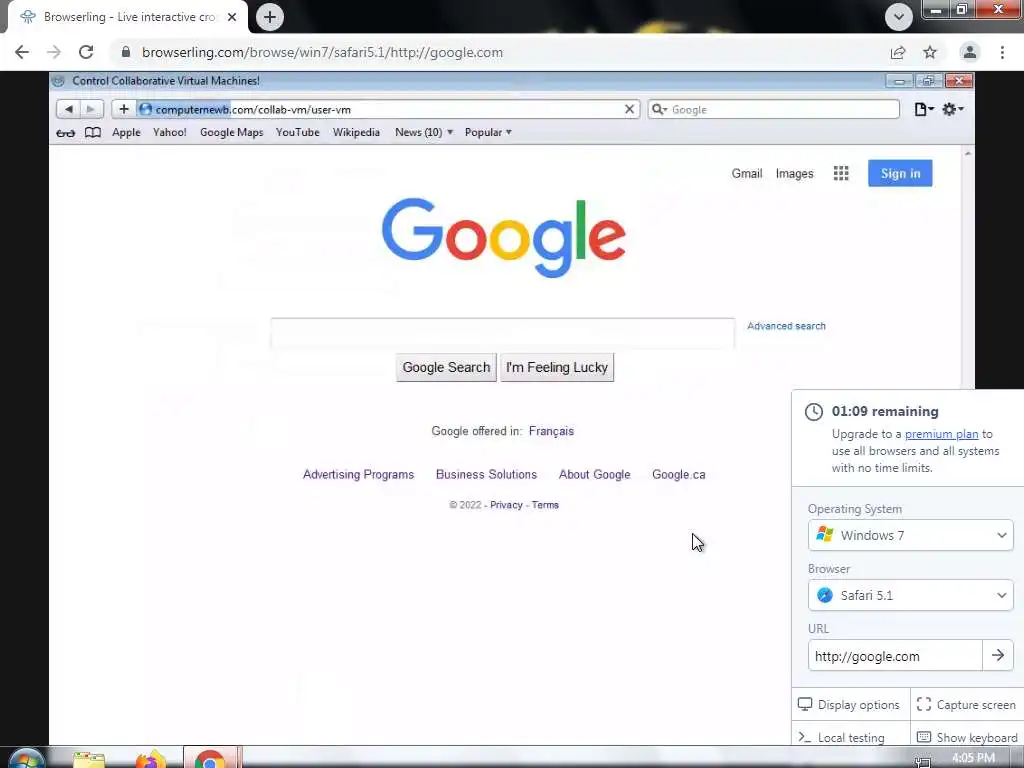Open Google Maps bookmark

232,133
